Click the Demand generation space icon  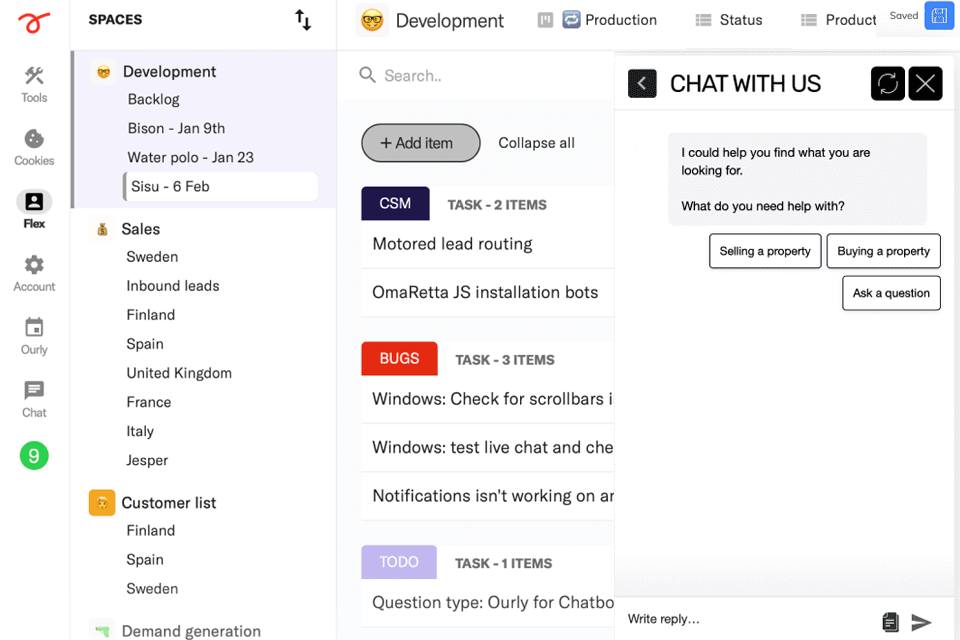point(102,631)
